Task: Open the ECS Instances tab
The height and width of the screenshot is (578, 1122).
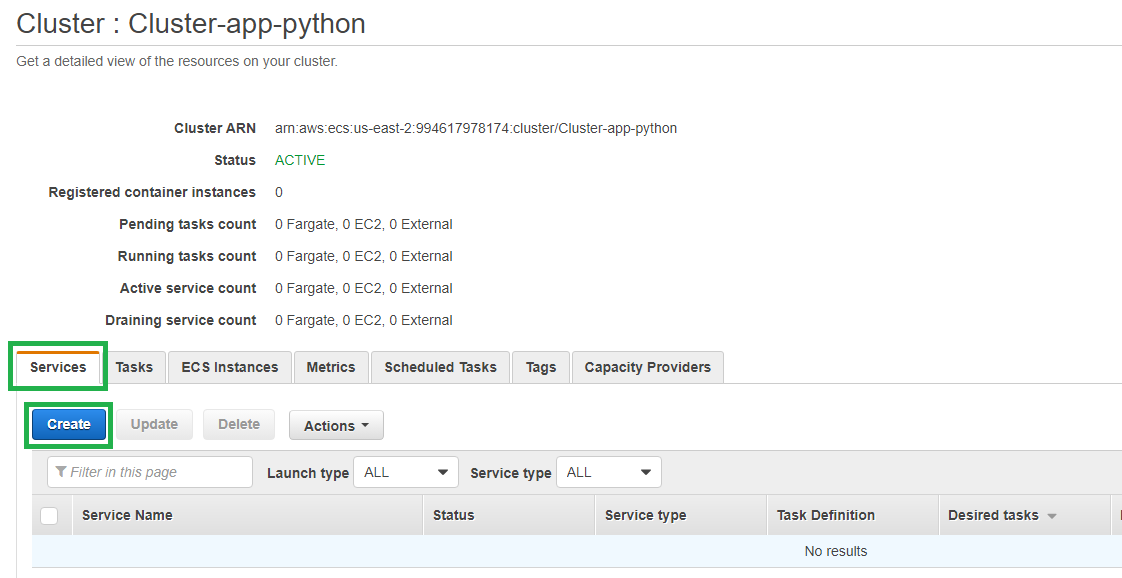Action: 230,367
